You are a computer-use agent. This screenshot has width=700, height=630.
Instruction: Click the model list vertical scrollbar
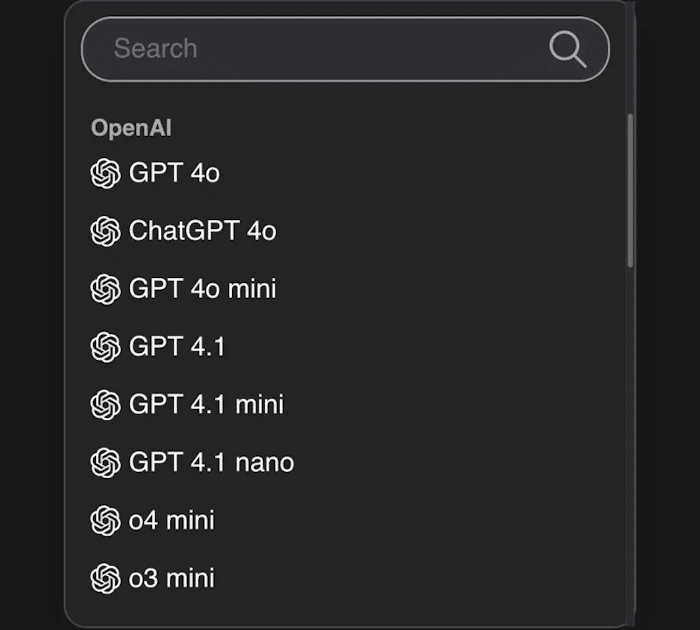tap(630, 190)
